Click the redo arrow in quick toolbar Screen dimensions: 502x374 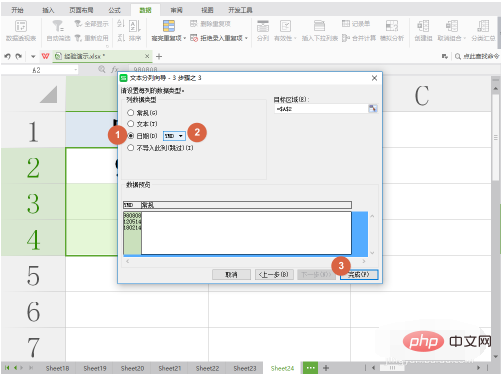point(19,56)
